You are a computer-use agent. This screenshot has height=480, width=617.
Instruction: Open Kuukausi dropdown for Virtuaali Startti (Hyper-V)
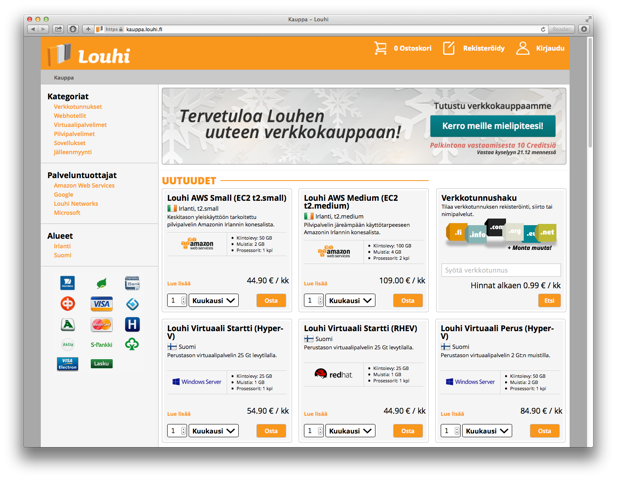[x=214, y=431]
